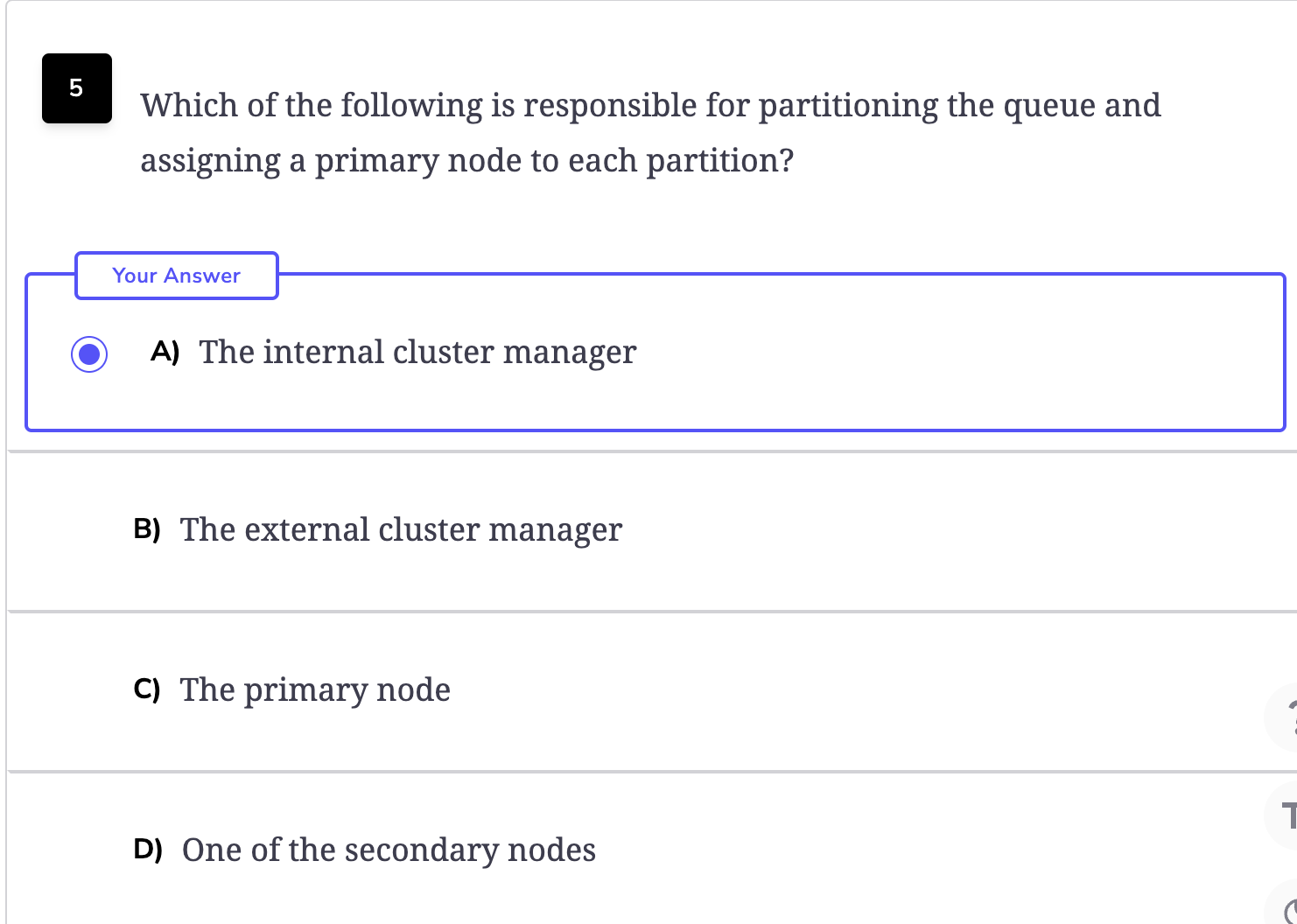
Task: Click 'The internal cluster manager' answer text
Action: click(417, 352)
